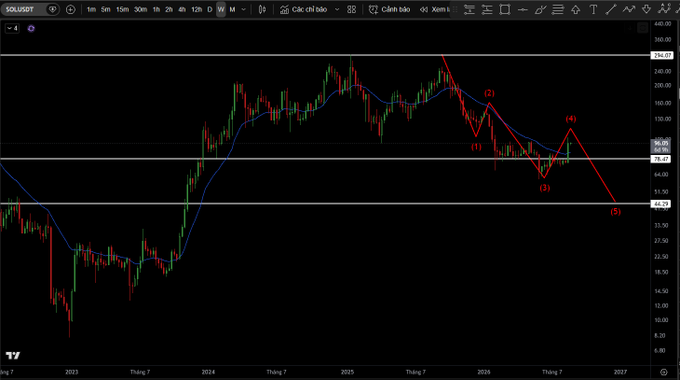Image resolution: width=680 pixels, height=380 pixels.
Task: Select the Brush drawing tool
Action: point(540,9)
